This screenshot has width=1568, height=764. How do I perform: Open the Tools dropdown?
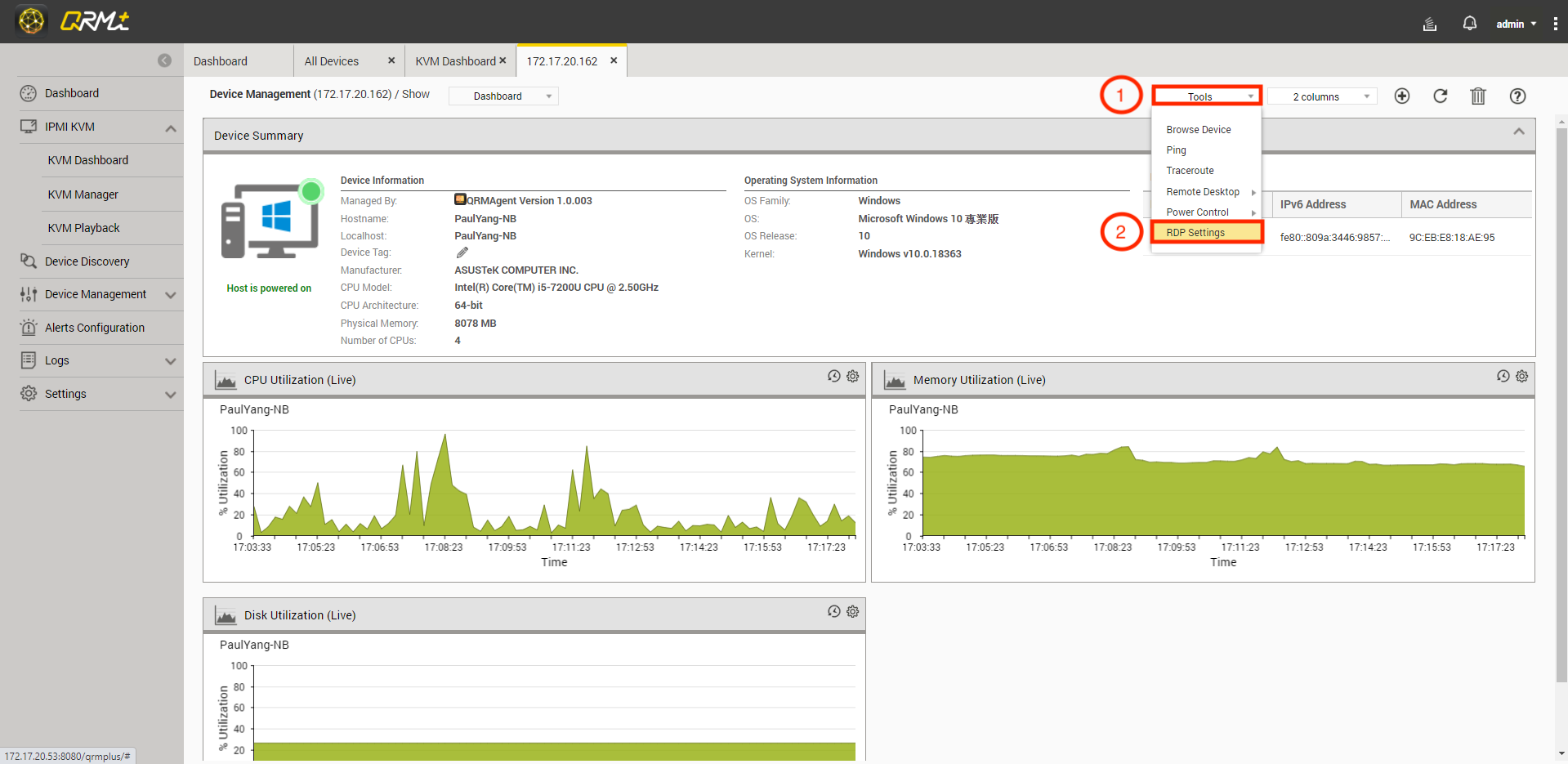point(1207,96)
